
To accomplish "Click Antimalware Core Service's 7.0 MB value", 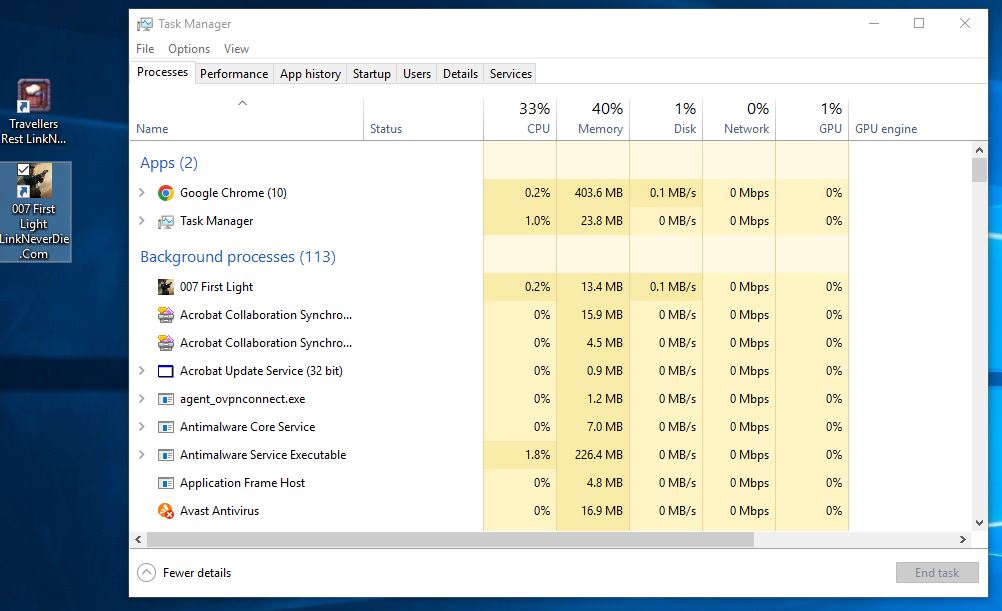I will coord(605,426).
